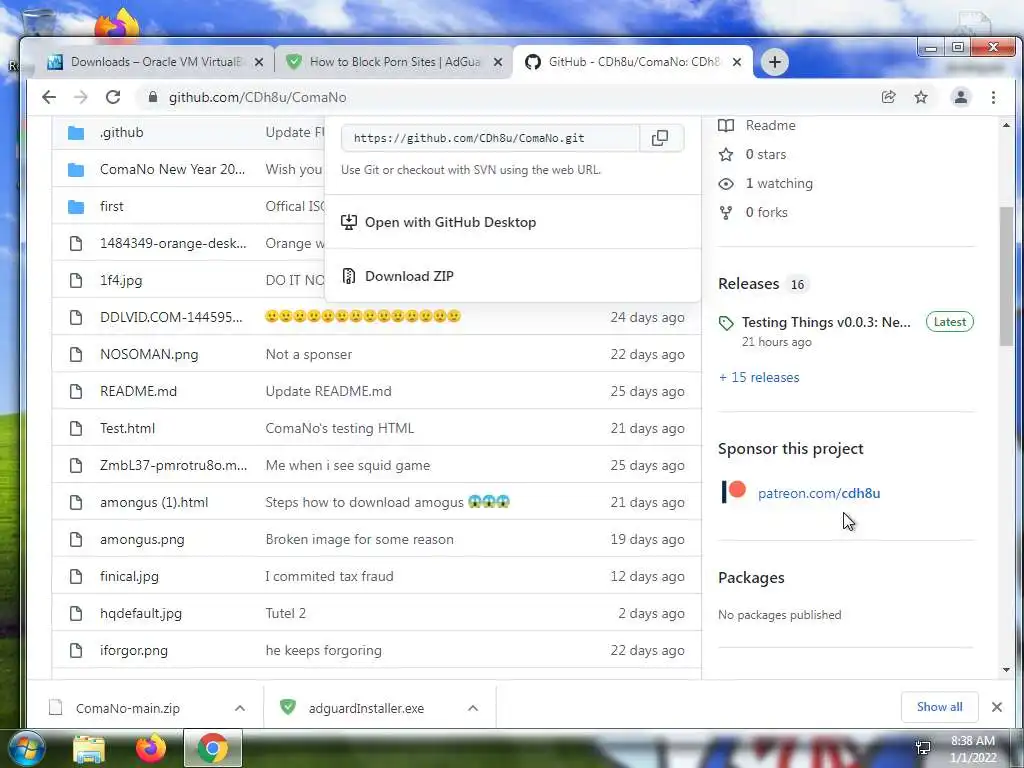Open the .github folder
Image resolution: width=1024 pixels, height=768 pixels.
pos(121,133)
